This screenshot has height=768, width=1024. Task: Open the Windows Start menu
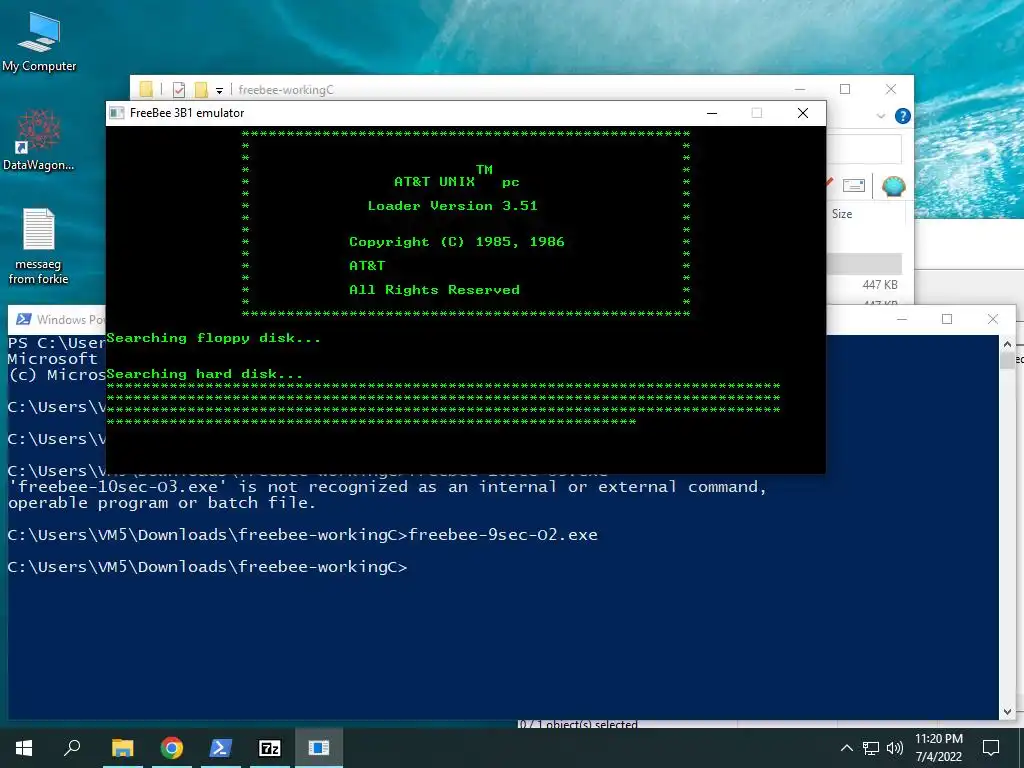pos(24,748)
